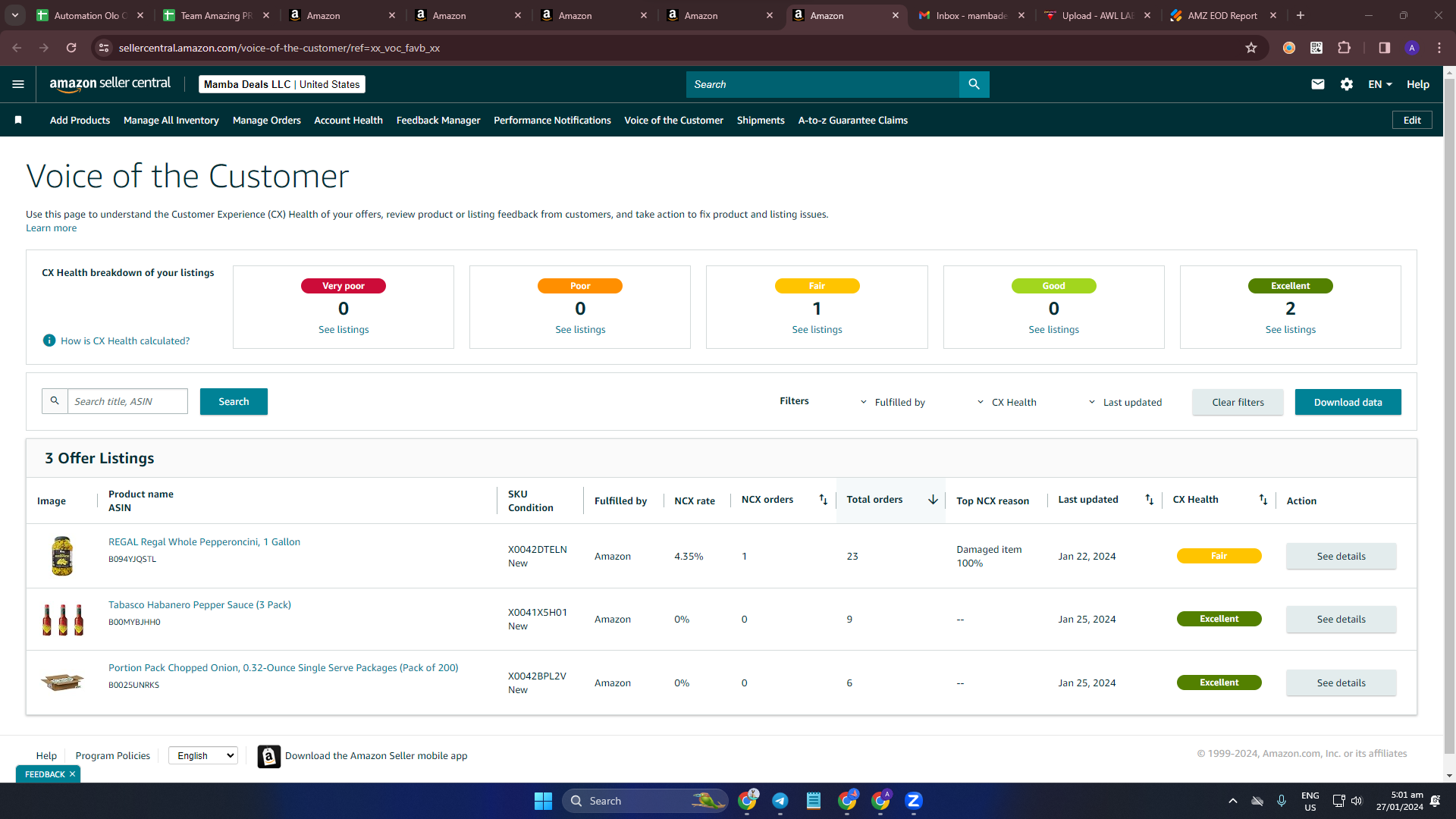
Task: Bookmark this page with the star icon
Action: click(x=1251, y=48)
